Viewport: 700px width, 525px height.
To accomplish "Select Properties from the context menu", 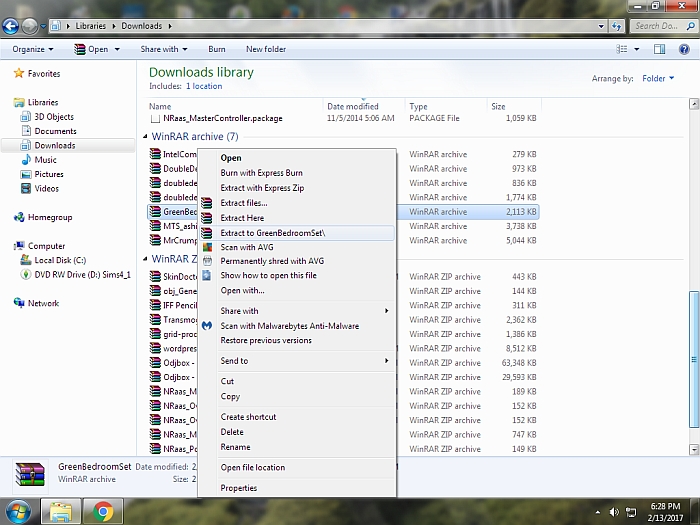I will click(x=238, y=488).
